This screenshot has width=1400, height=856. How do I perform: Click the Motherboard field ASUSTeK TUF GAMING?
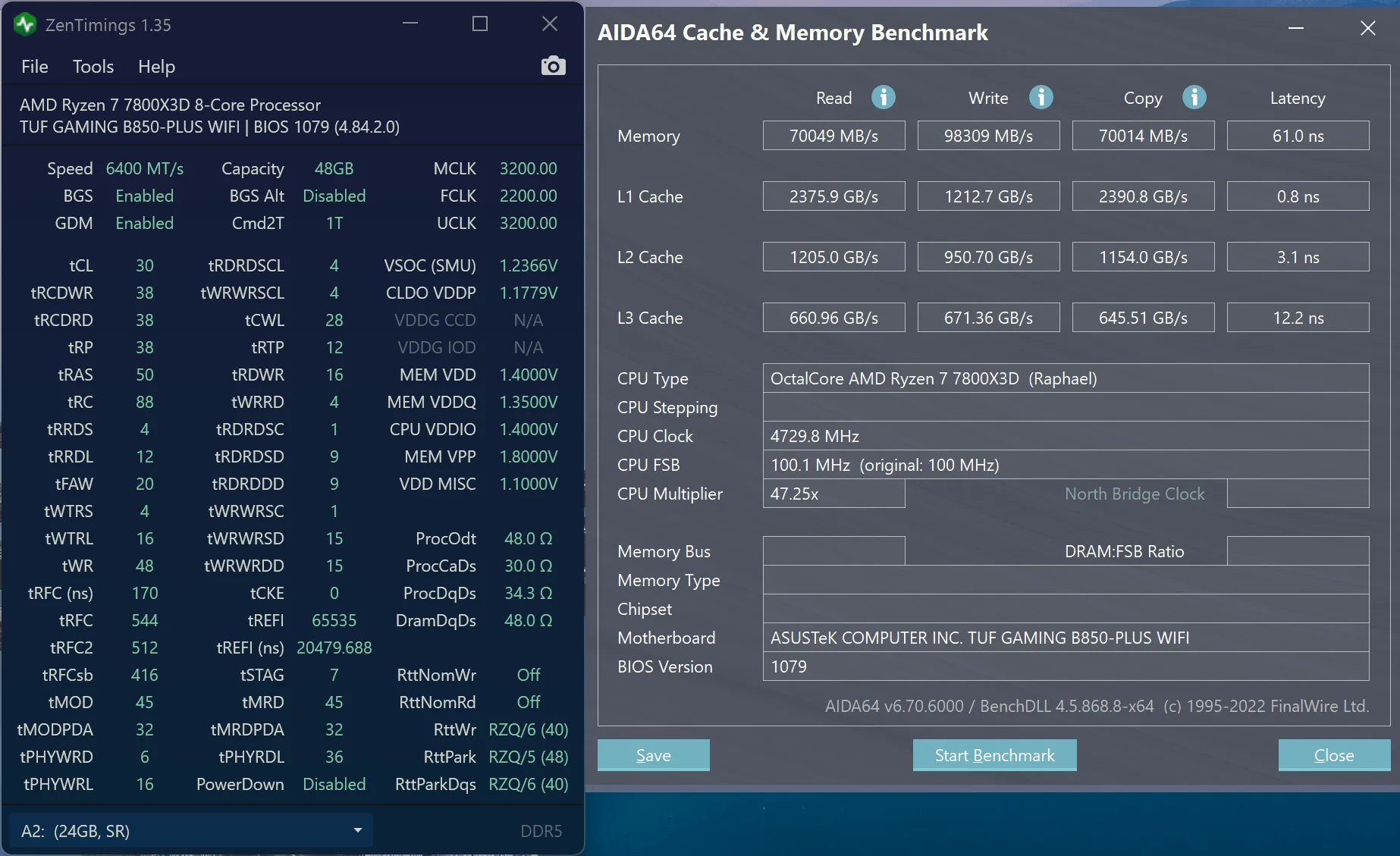(1066, 638)
